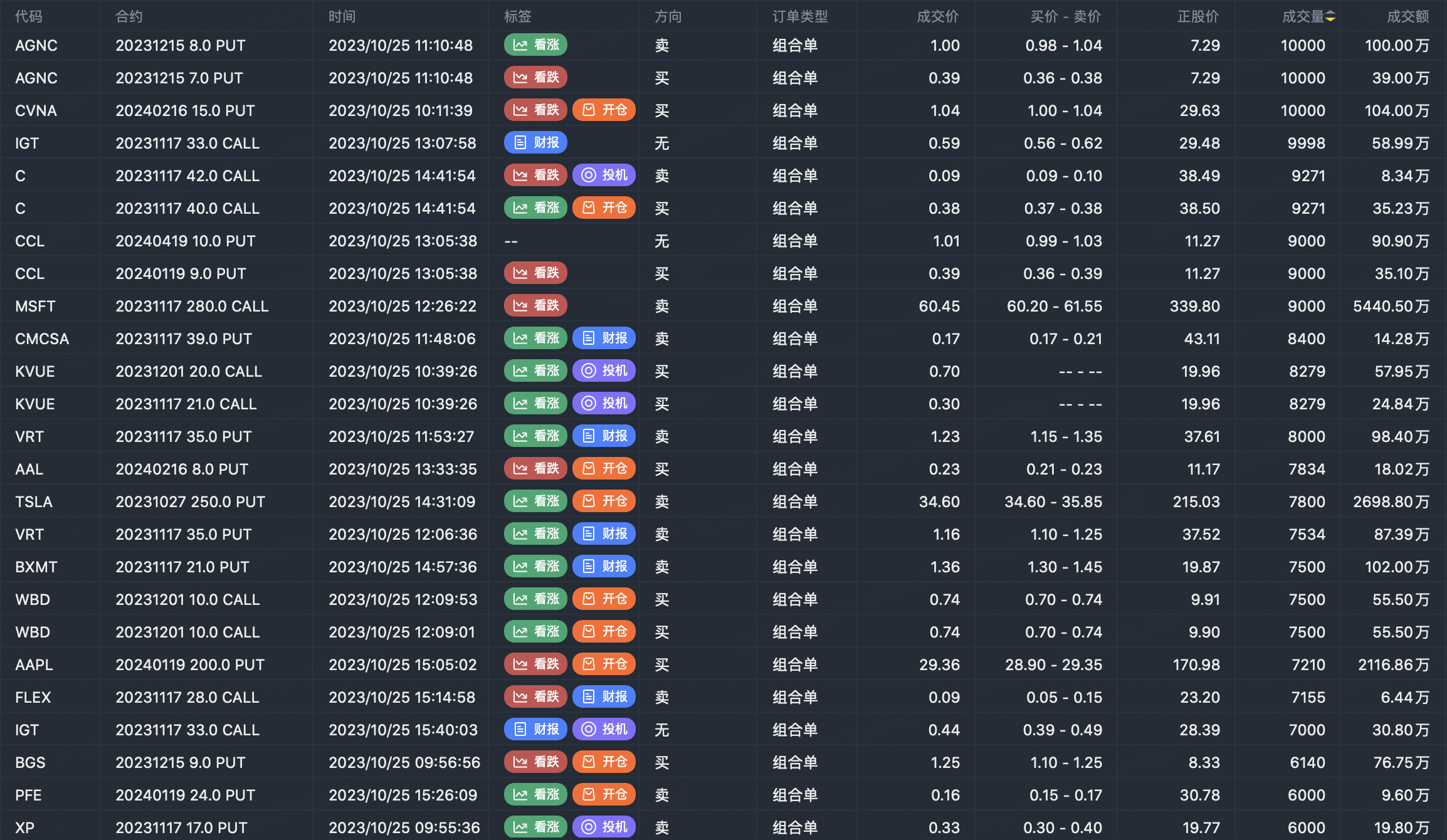
Task: Click the 投机 tag in XP row
Action: pos(604,827)
